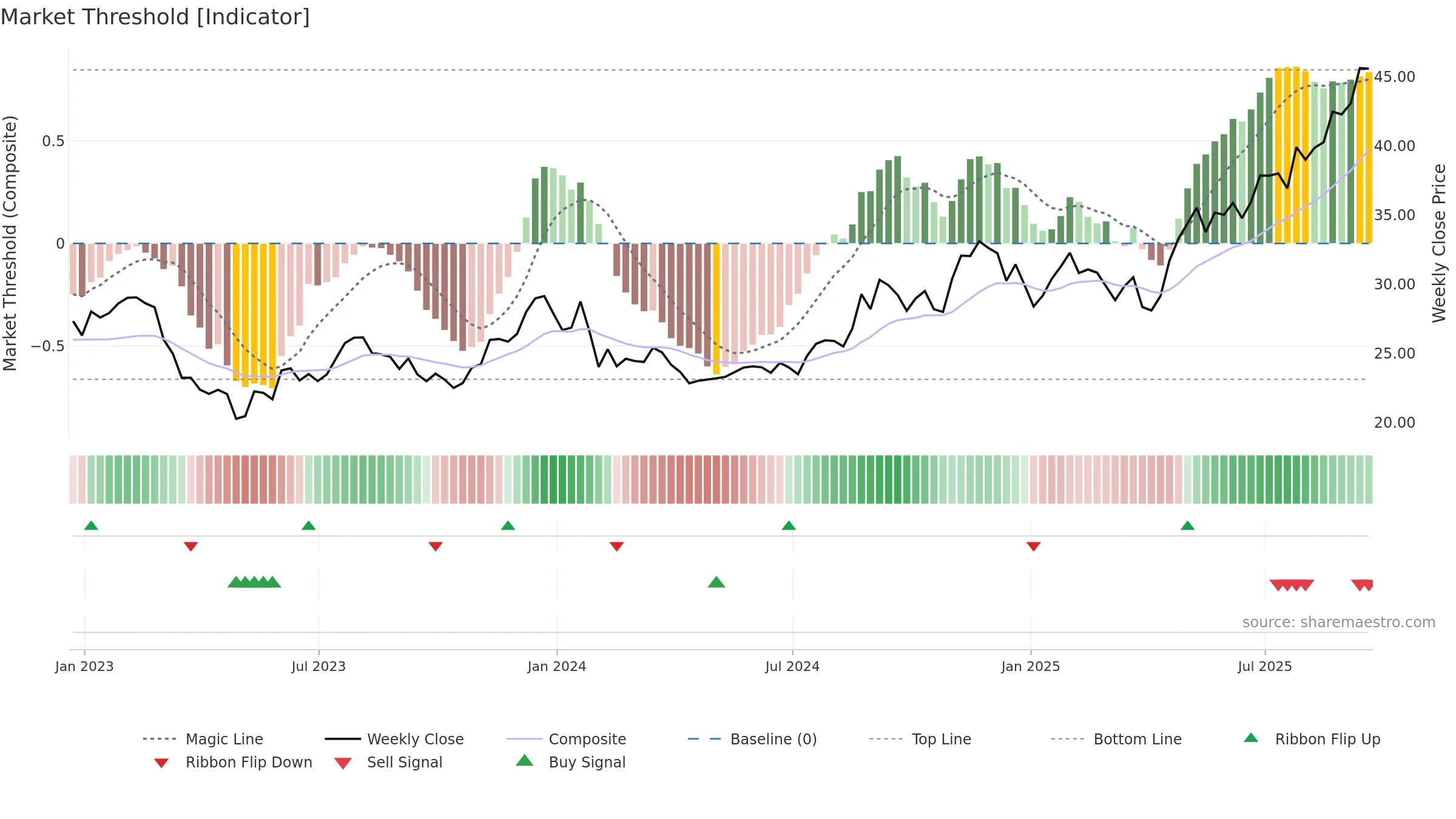Toggle the Composite legend entry
The height and width of the screenshot is (819, 1456).
point(566,739)
